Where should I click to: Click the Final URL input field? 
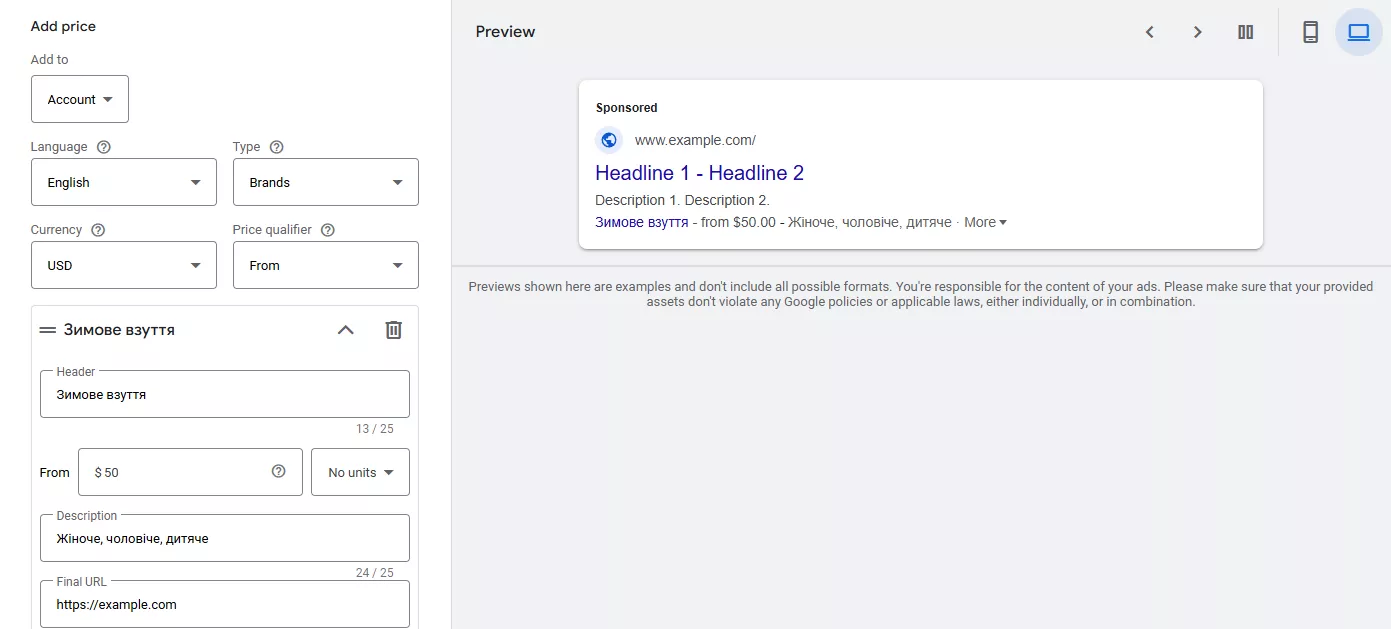coord(225,604)
